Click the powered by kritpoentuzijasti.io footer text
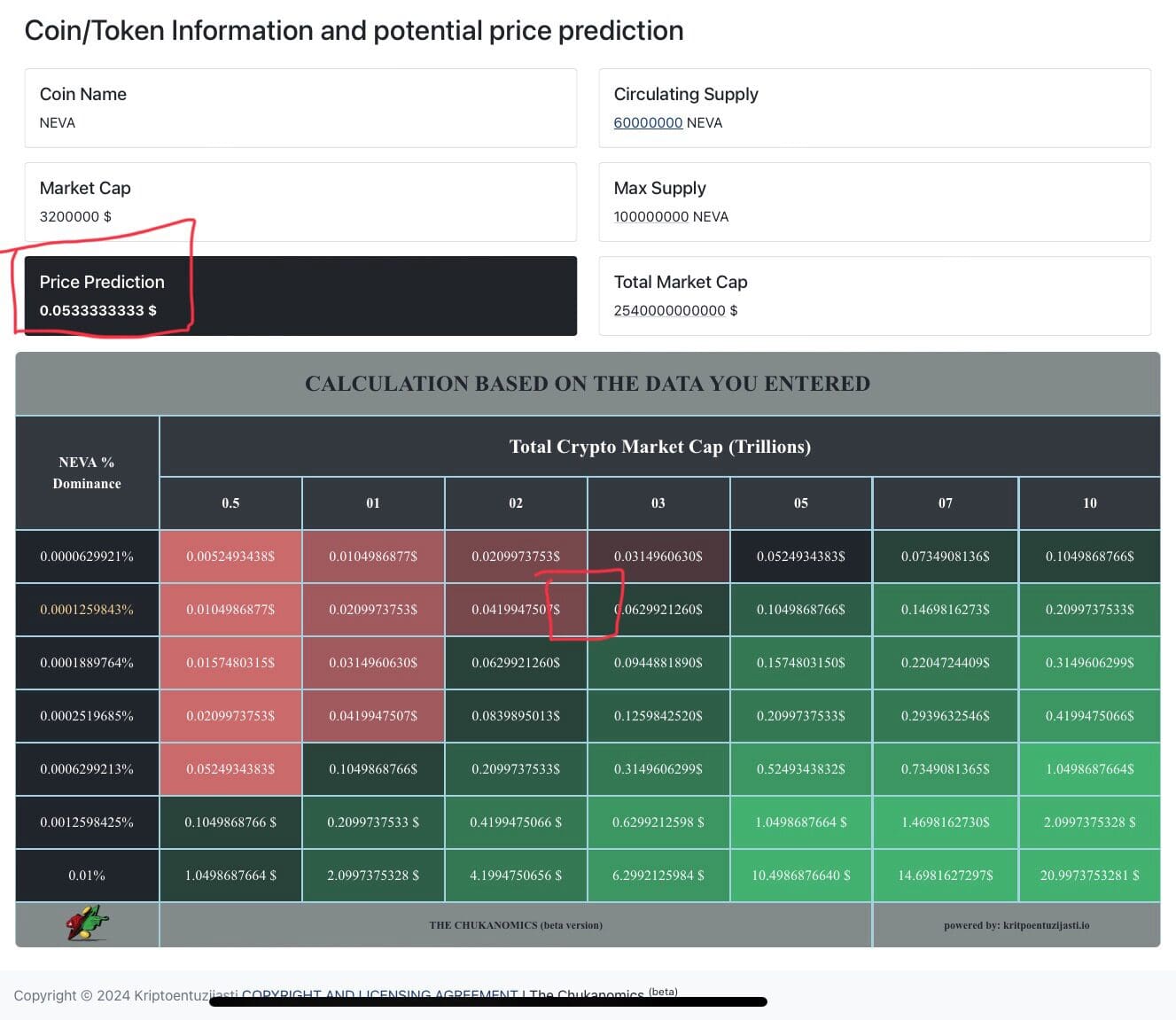 point(1016,925)
